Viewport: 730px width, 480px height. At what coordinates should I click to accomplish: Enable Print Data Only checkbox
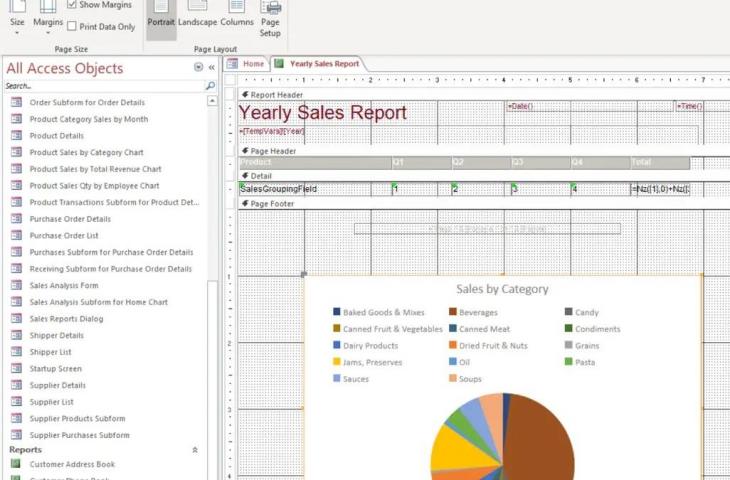click(72, 27)
